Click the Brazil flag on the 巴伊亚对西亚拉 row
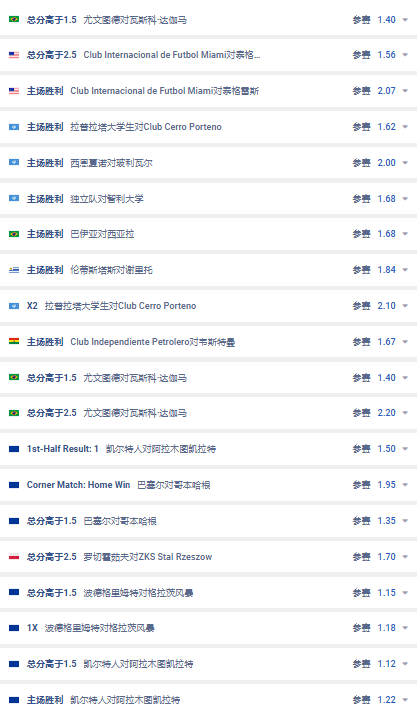The image size is (417, 704). pos(14,234)
